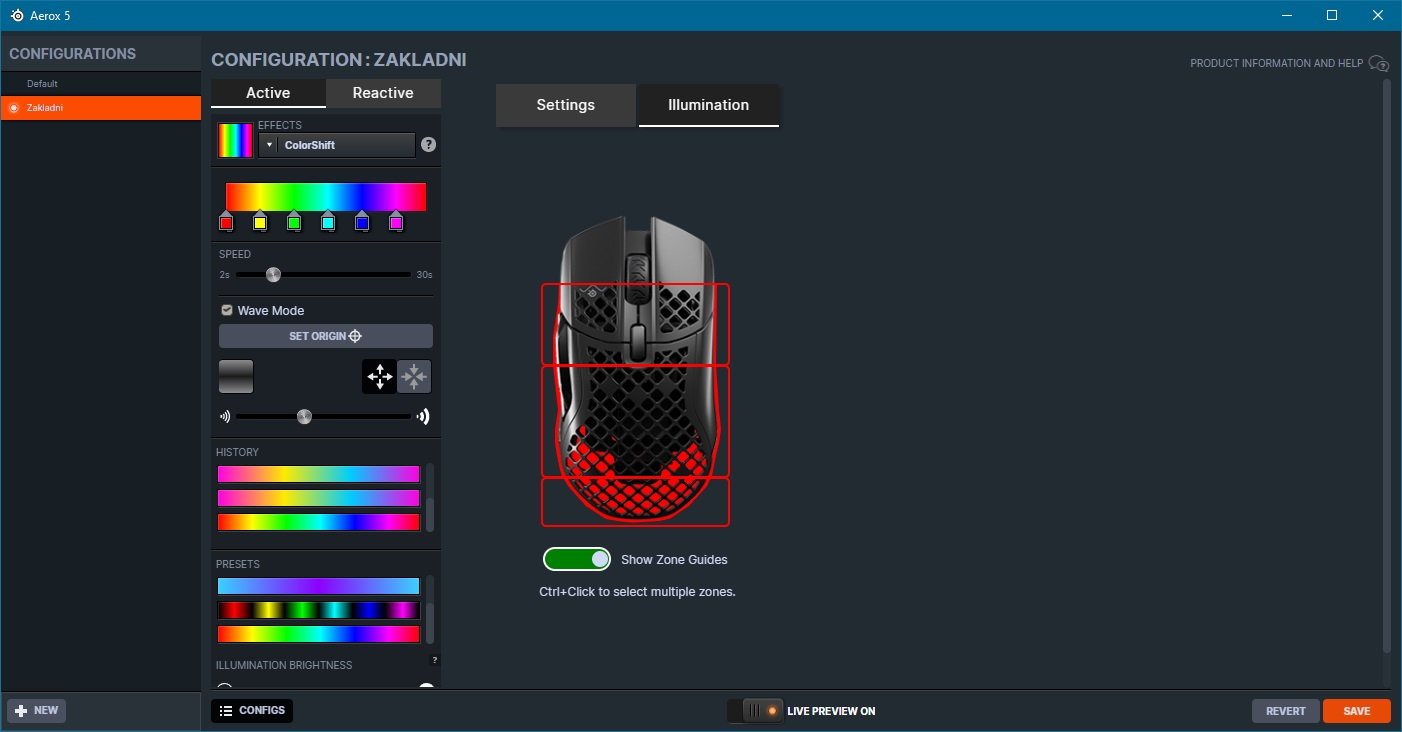Switch to the Active tab

268,93
